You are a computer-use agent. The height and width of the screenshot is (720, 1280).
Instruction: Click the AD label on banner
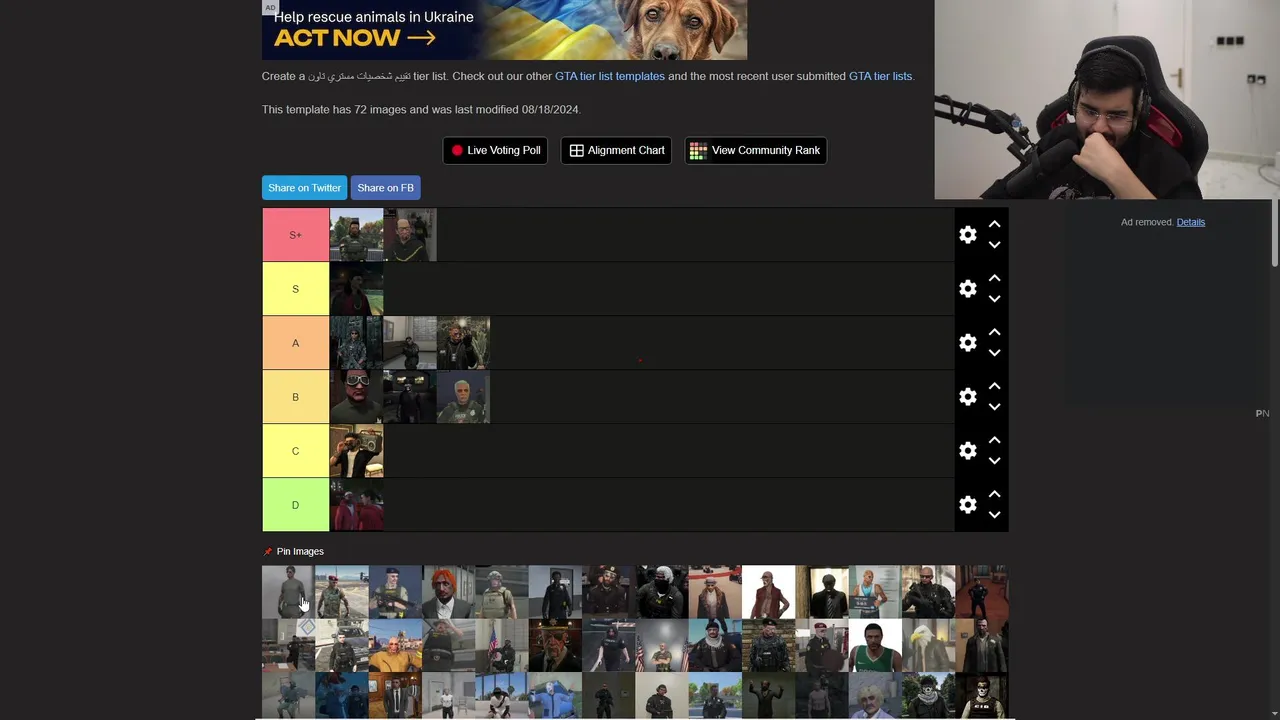coord(270,7)
